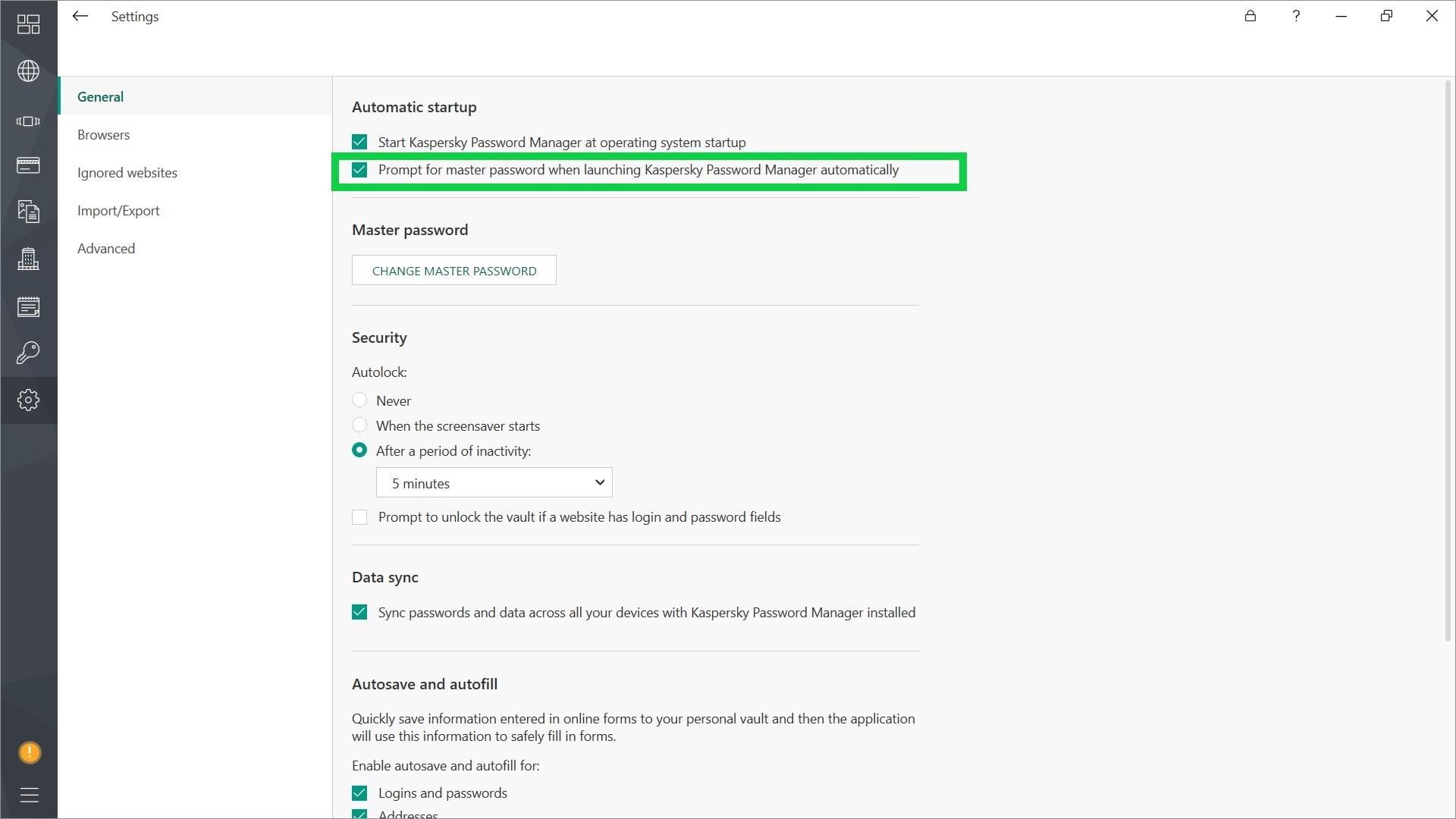Lock the vault with the padlock icon
This screenshot has height=819, width=1456.
coord(1250,16)
